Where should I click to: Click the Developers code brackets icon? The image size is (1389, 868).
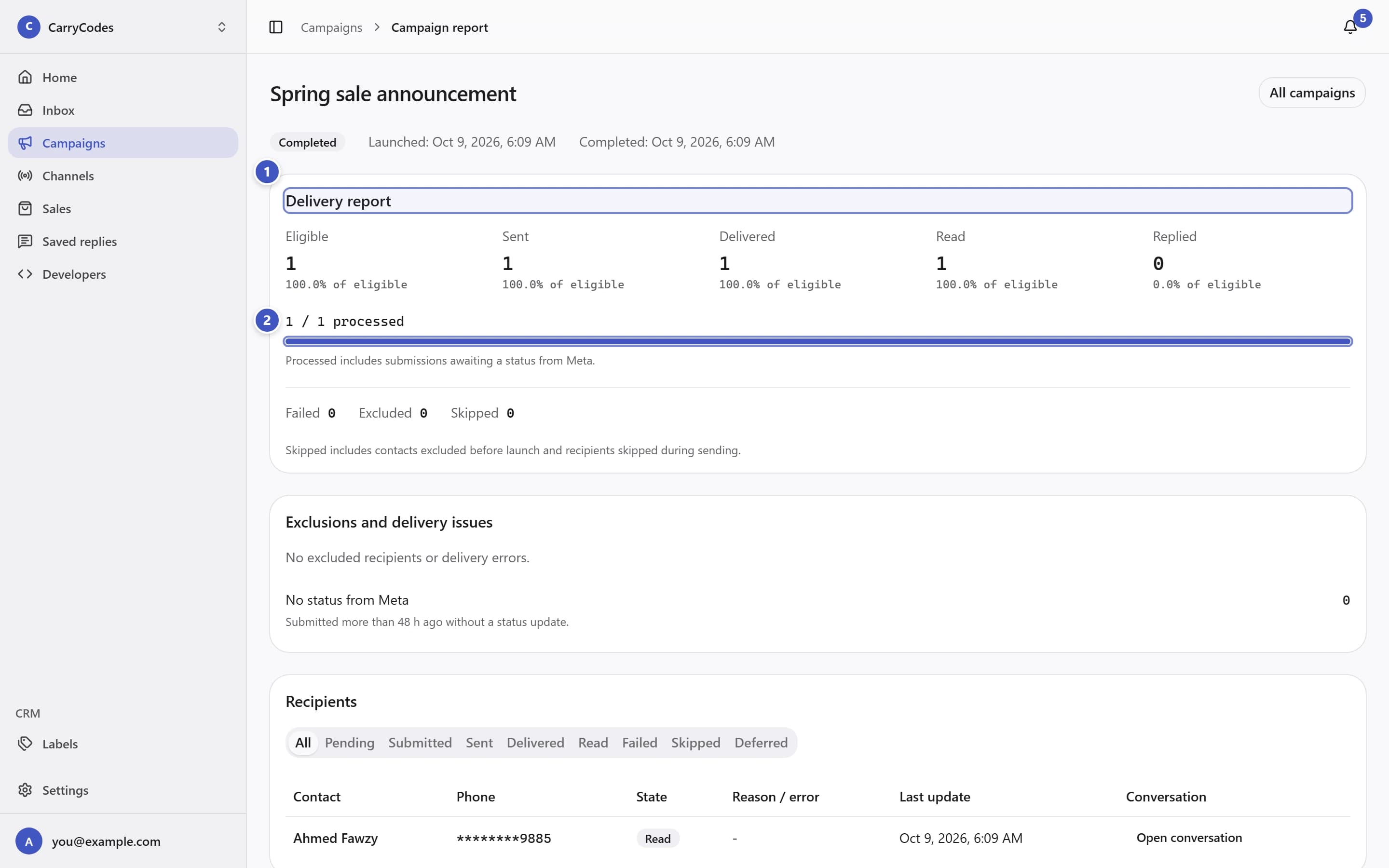(25, 273)
